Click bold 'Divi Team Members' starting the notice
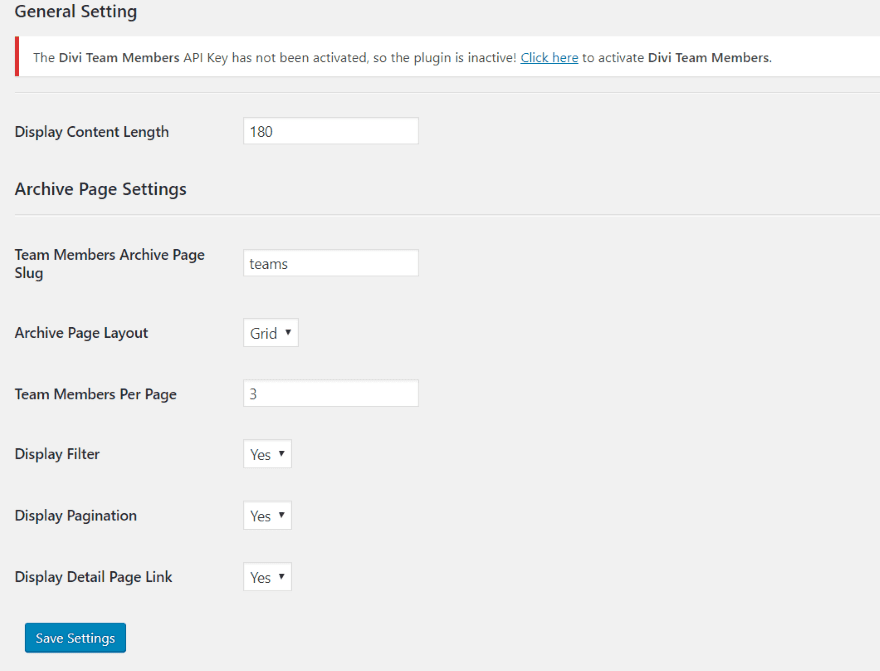This screenshot has height=671, width=880. click(x=119, y=58)
